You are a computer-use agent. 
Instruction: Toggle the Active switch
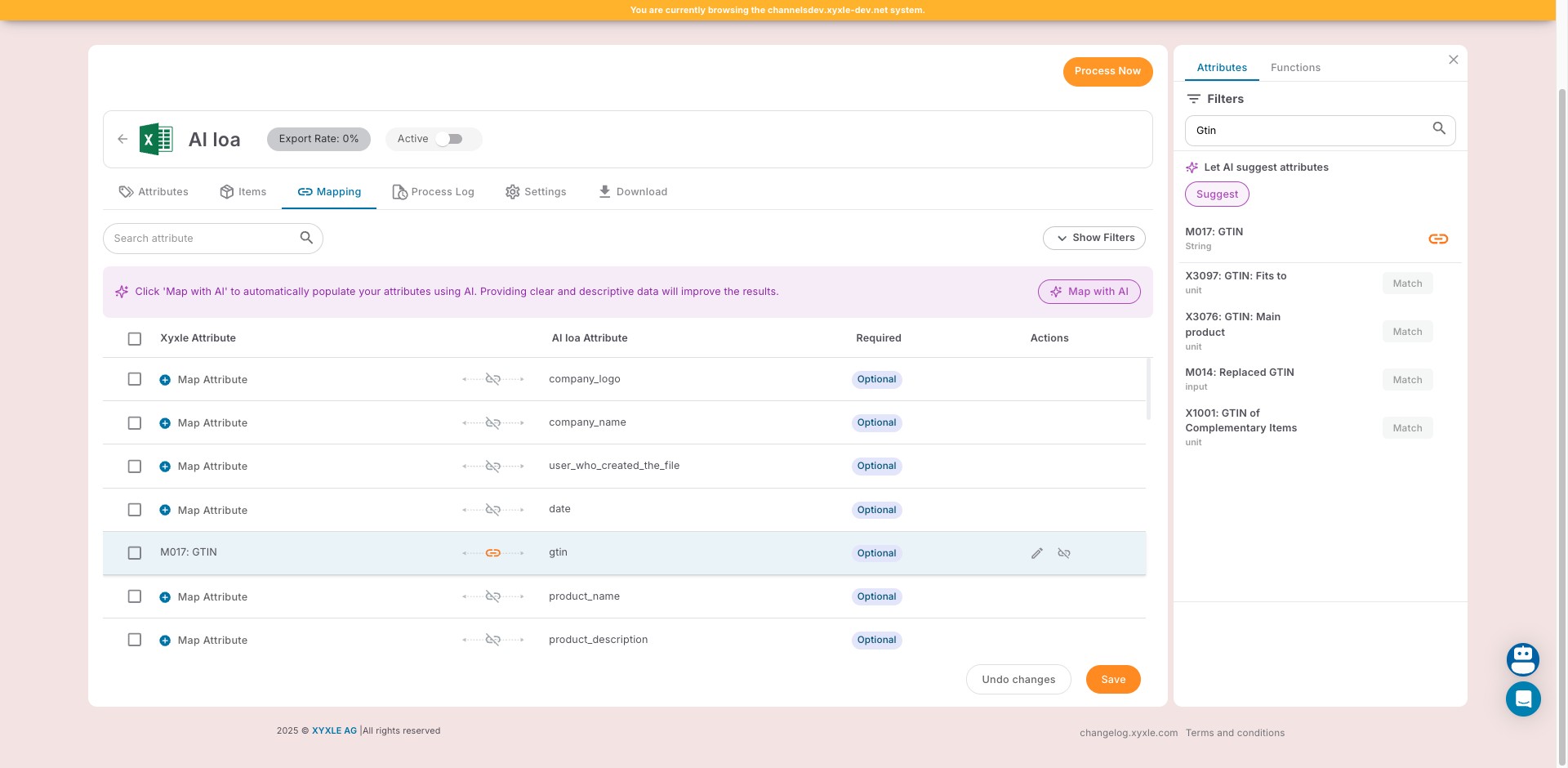(448, 139)
